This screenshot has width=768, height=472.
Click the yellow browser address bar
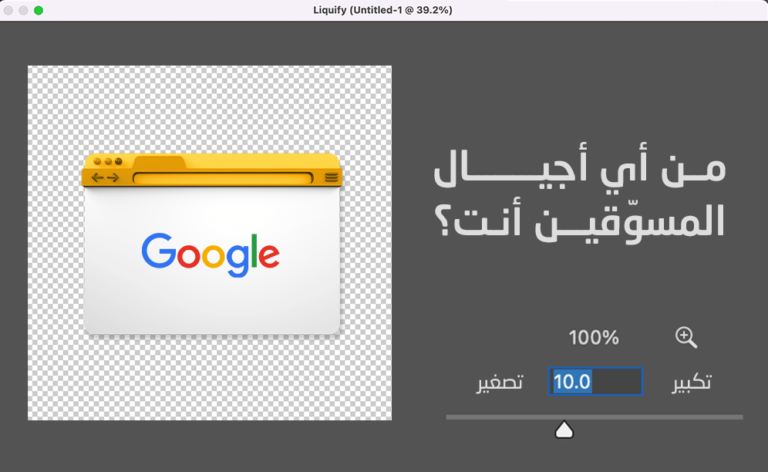[x=223, y=178]
